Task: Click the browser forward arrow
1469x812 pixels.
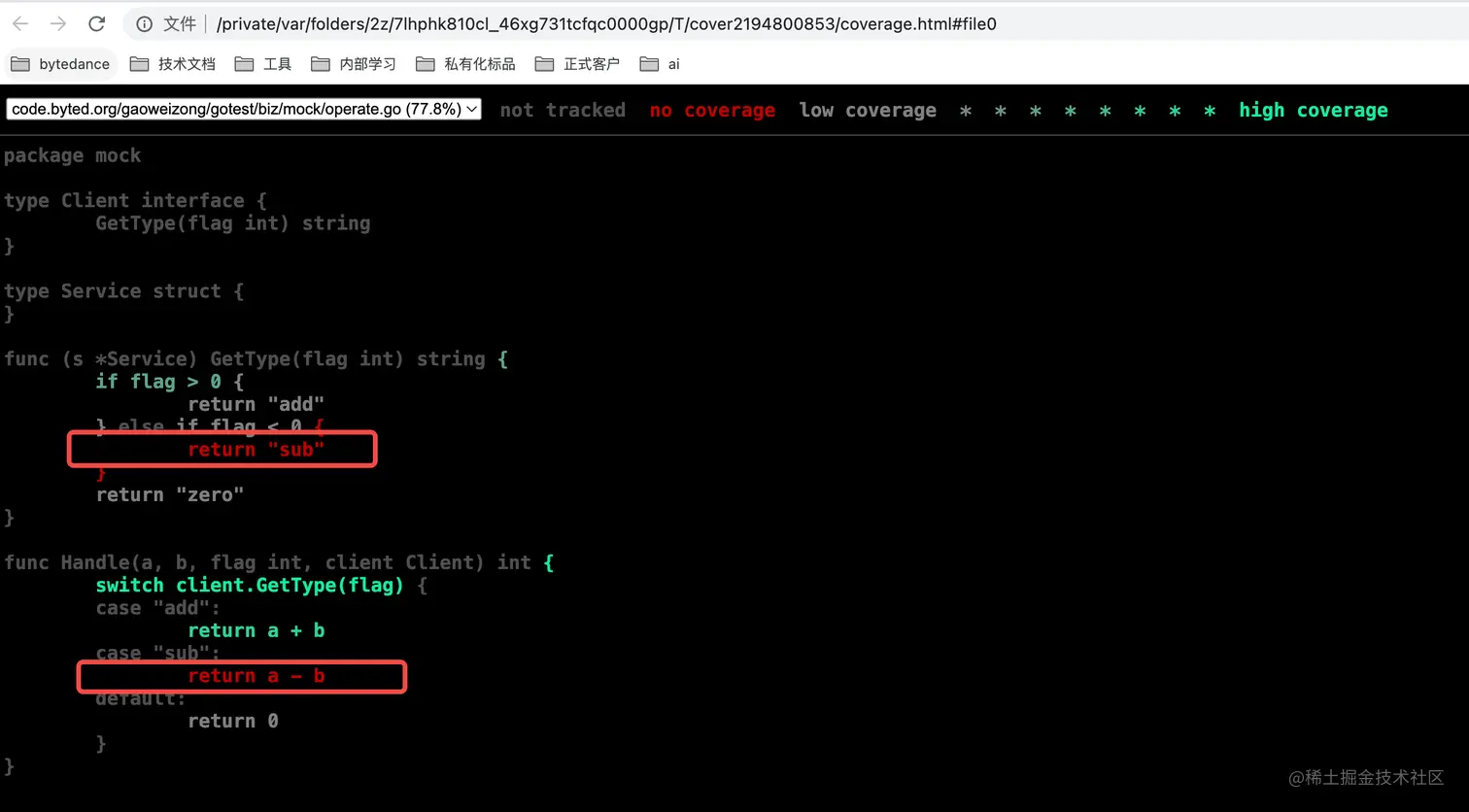Action: pyautogui.click(x=58, y=23)
